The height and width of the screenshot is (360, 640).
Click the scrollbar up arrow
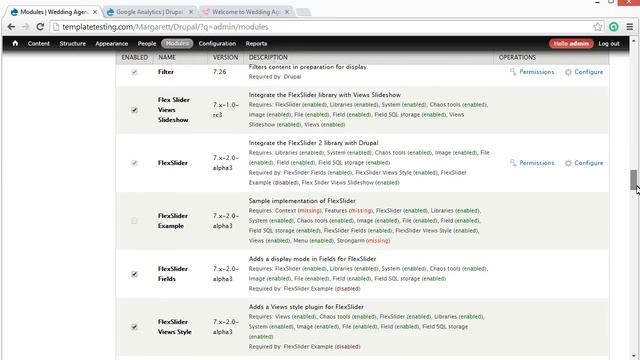pos(633,41)
